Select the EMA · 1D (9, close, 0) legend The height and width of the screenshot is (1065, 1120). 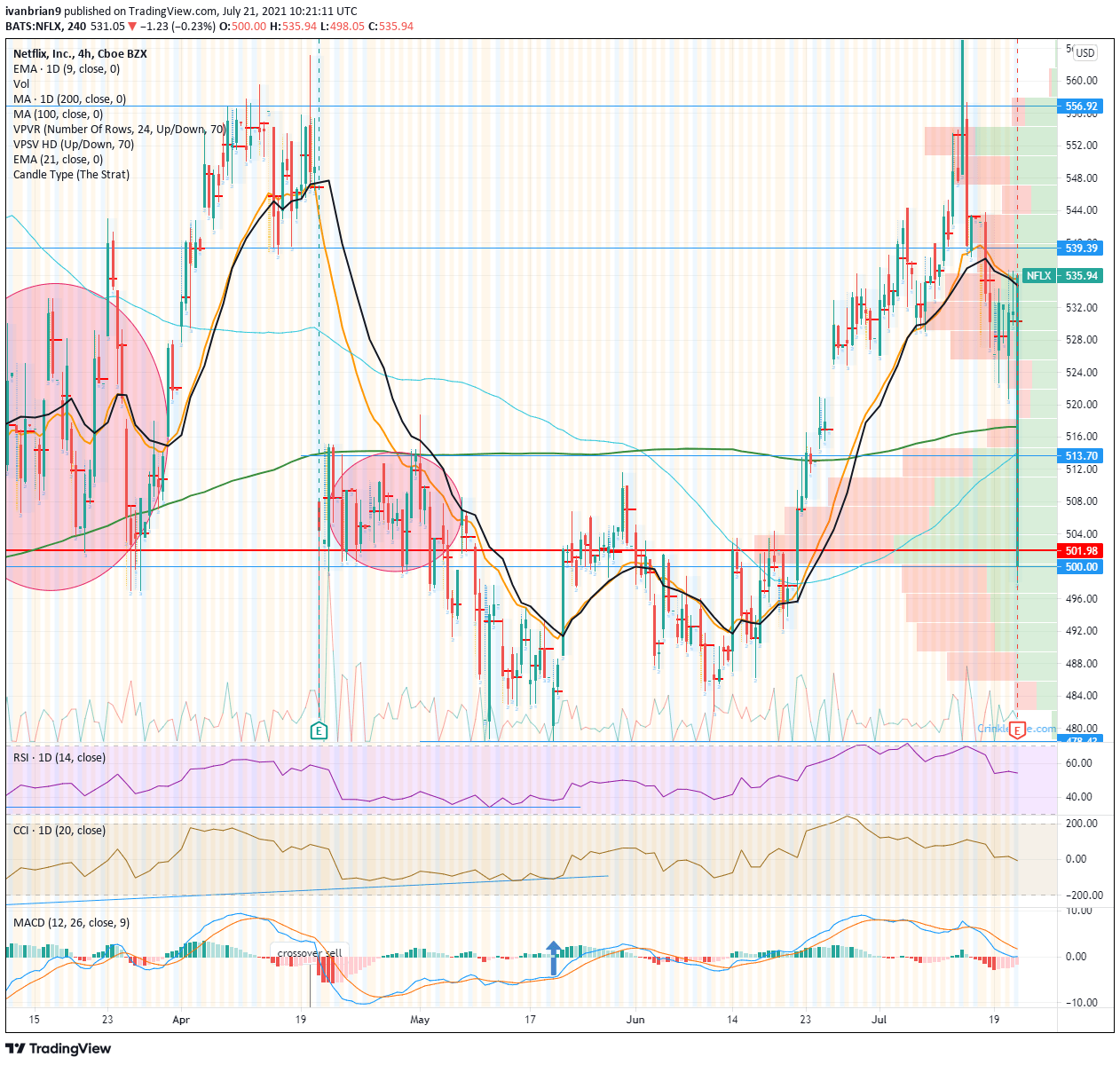(x=67, y=68)
